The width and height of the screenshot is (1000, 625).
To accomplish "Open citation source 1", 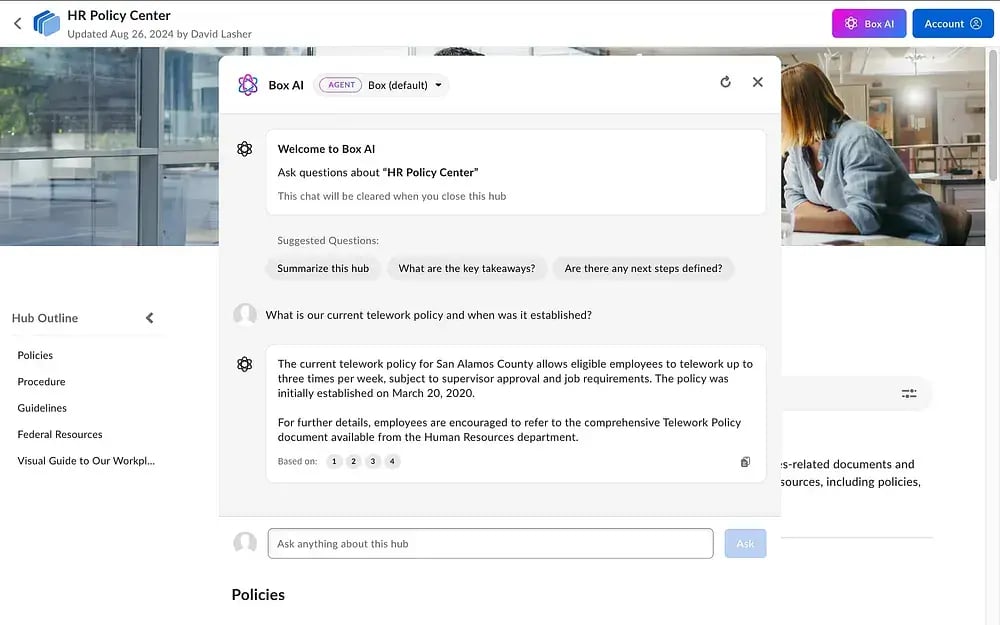I will (334, 461).
